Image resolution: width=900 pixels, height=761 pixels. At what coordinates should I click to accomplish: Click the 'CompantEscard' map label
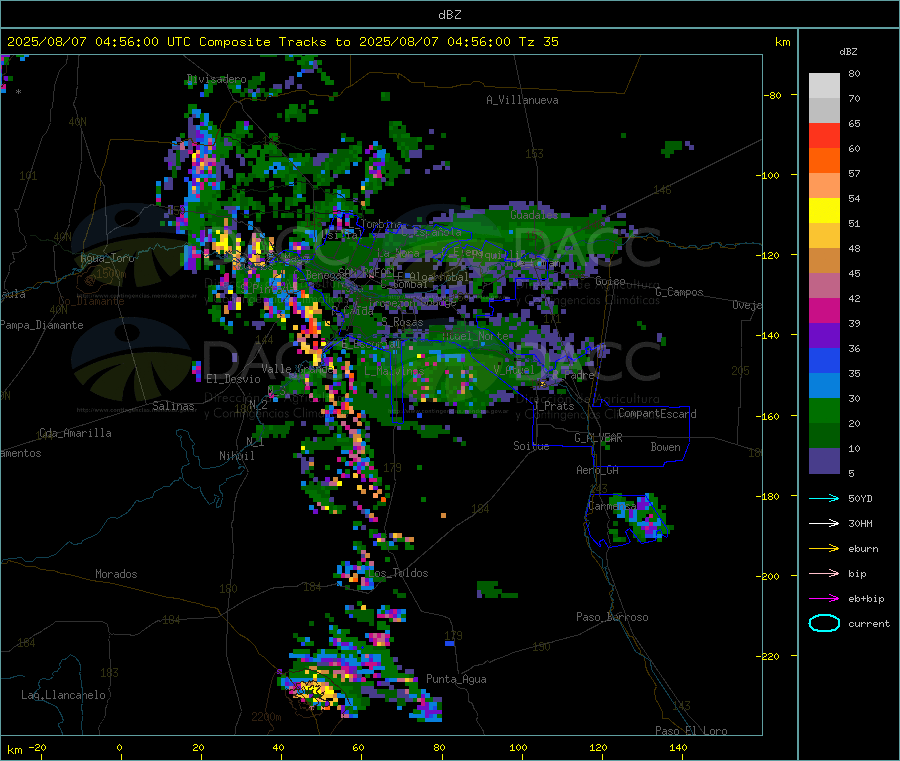point(657,414)
